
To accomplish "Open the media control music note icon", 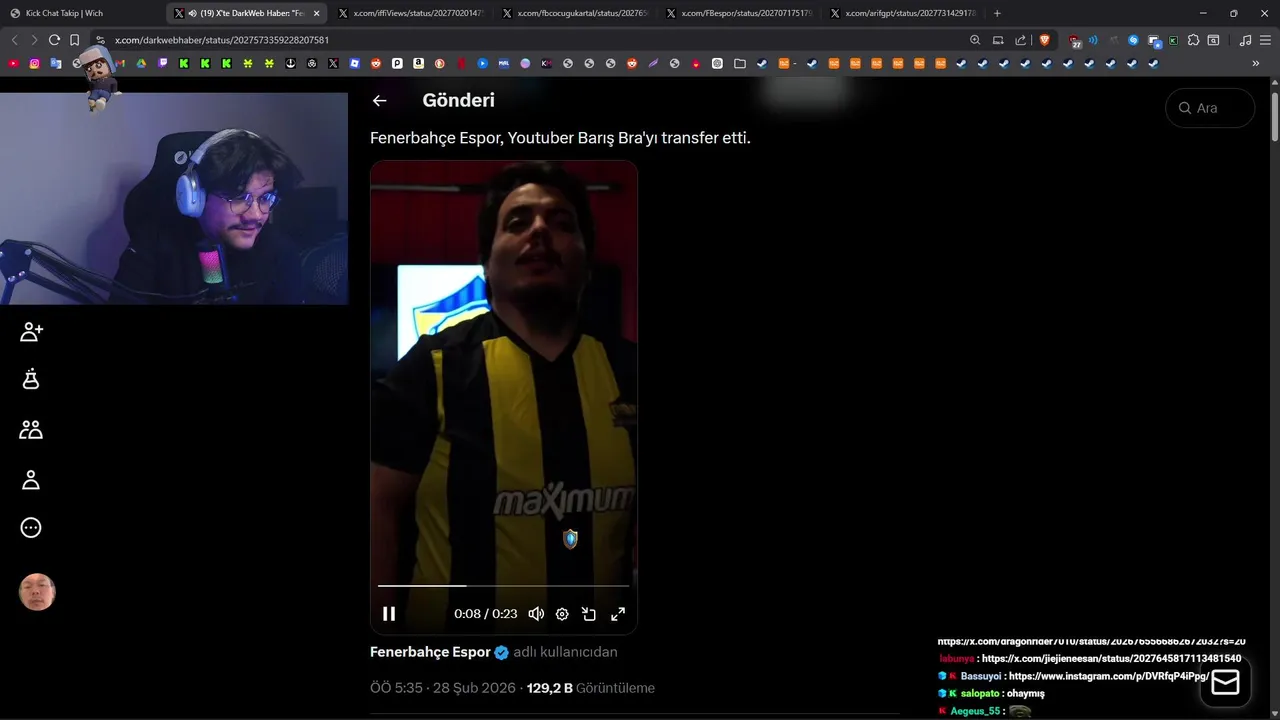I will click(x=1245, y=40).
